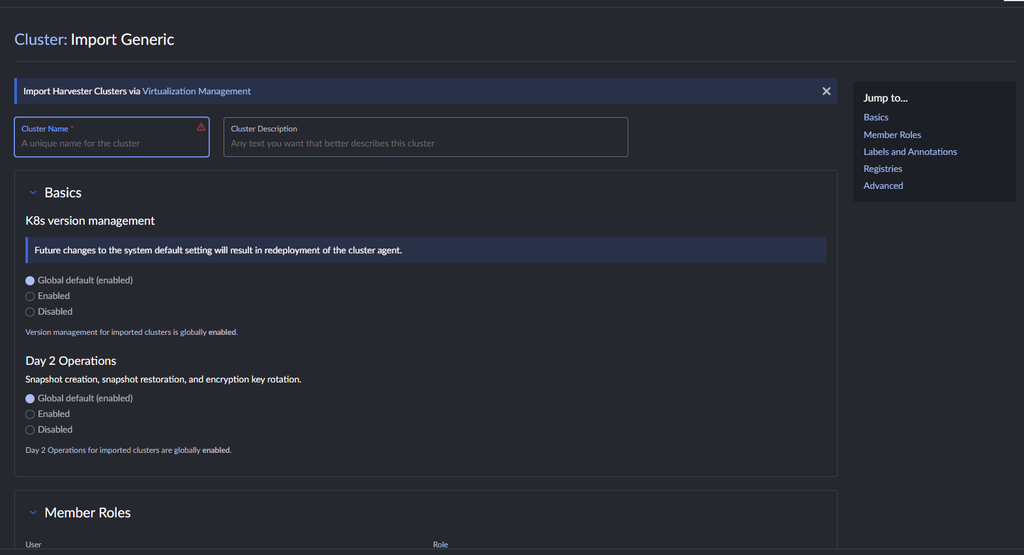The image size is (1024, 555).
Task: Click the Cluster breadcrumb link
Action: [40, 39]
